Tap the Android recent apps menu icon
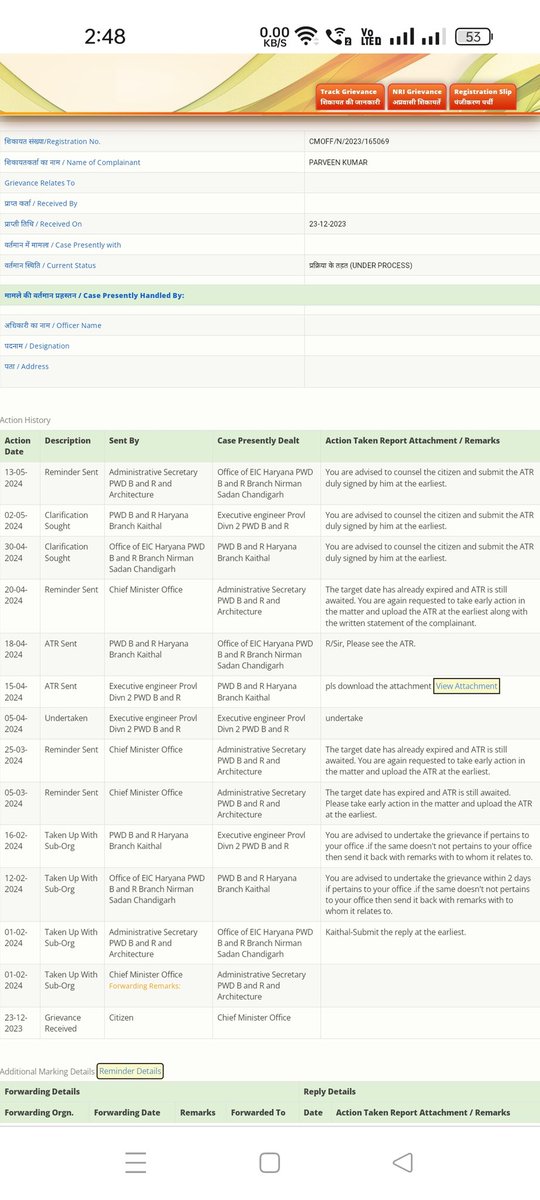 136,1162
